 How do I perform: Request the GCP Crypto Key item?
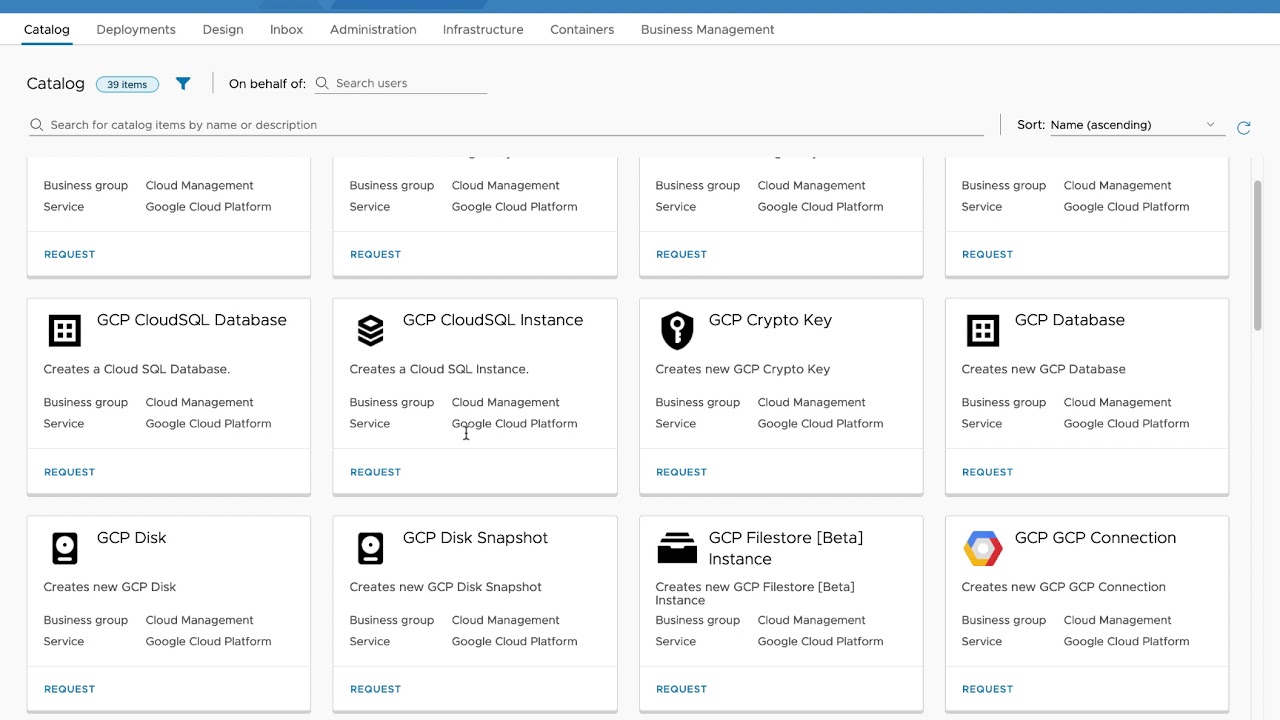(x=681, y=472)
